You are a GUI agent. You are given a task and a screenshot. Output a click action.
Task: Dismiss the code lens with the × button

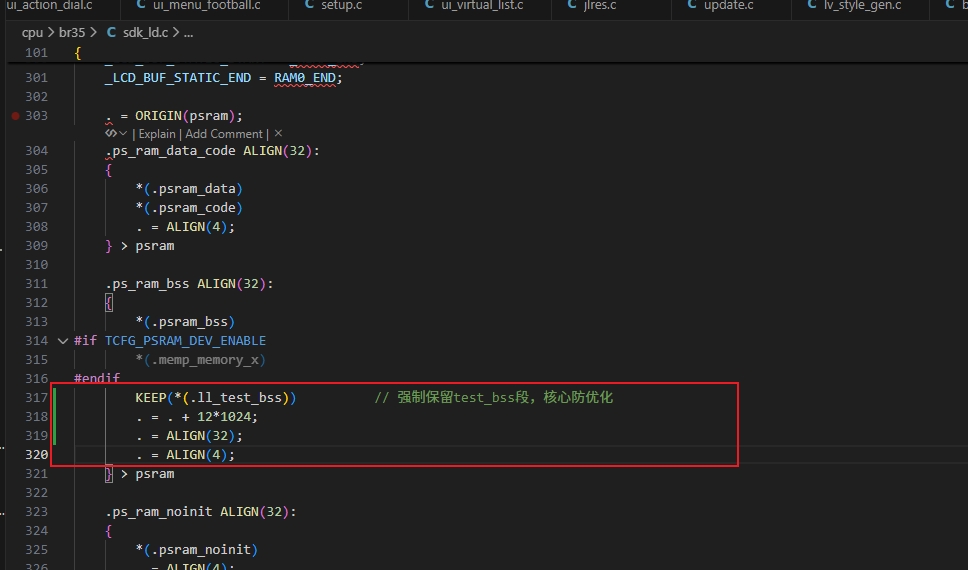pos(278,133)
